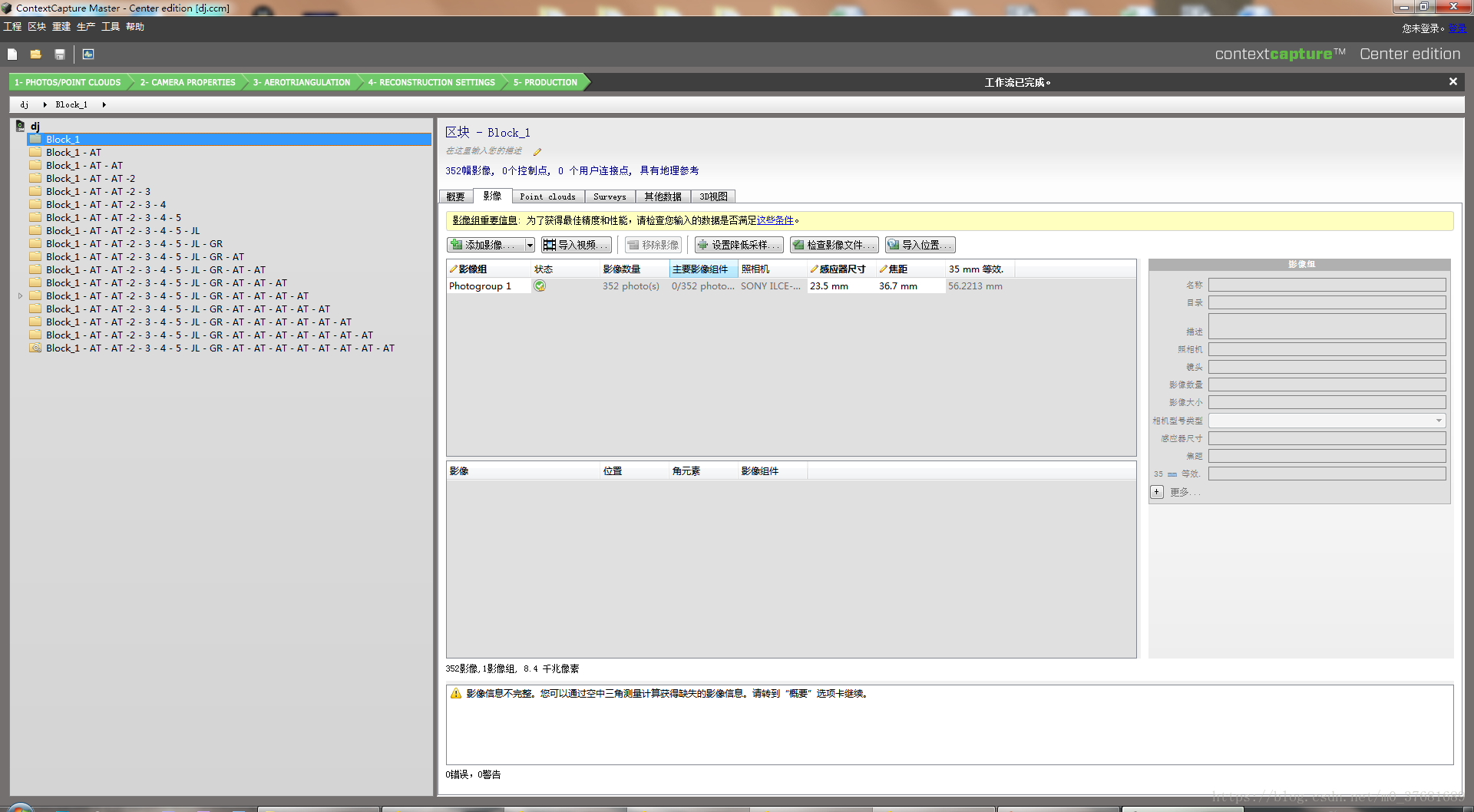The height and width of the screenshot is (812, 1474).
Task: Click Block_1 in the breadcrumb bar
Action: click(x=71, y=104)
